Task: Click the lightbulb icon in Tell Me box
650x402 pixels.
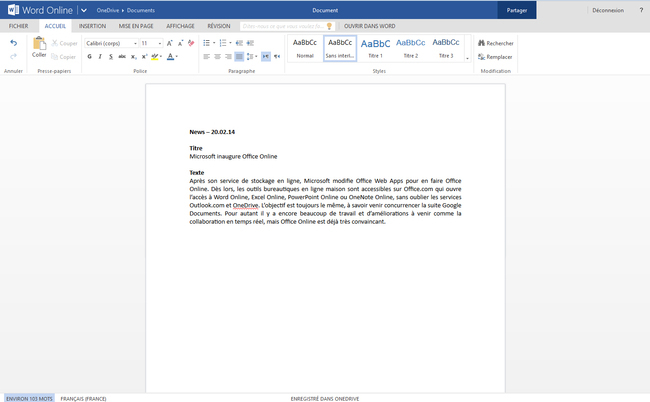Action: (329, 26)
